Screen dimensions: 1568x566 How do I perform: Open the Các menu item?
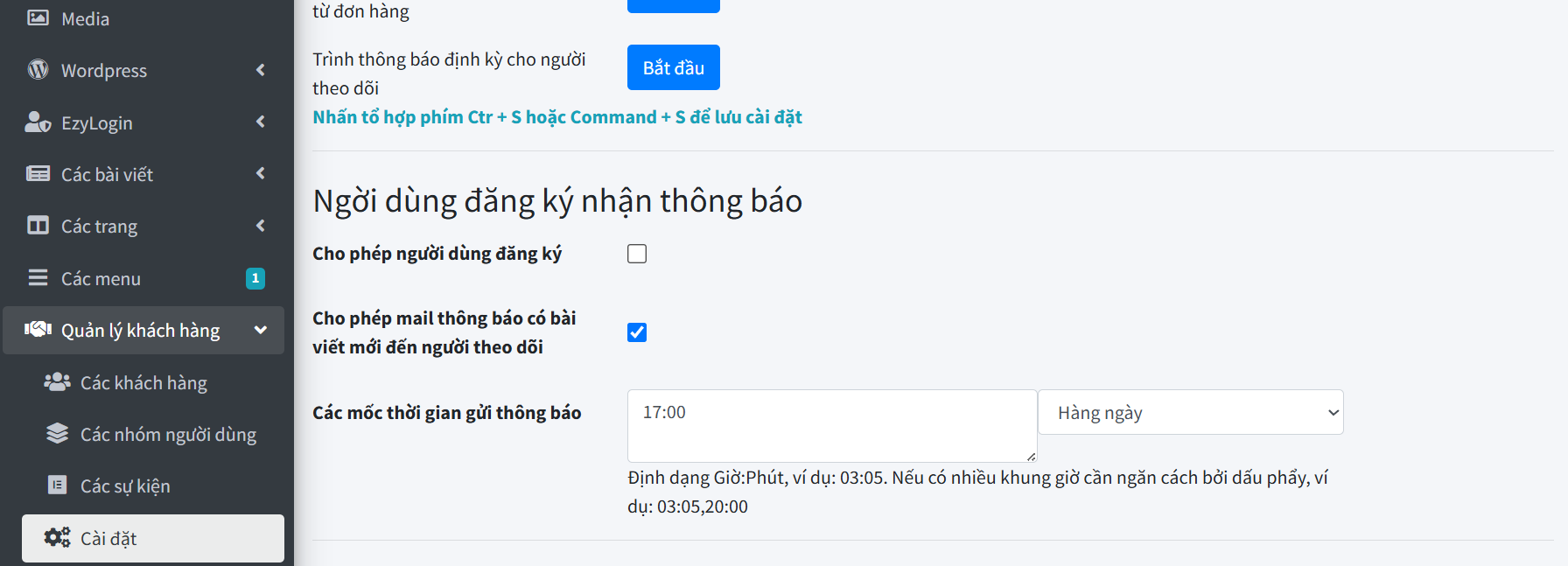click(143, 278)
